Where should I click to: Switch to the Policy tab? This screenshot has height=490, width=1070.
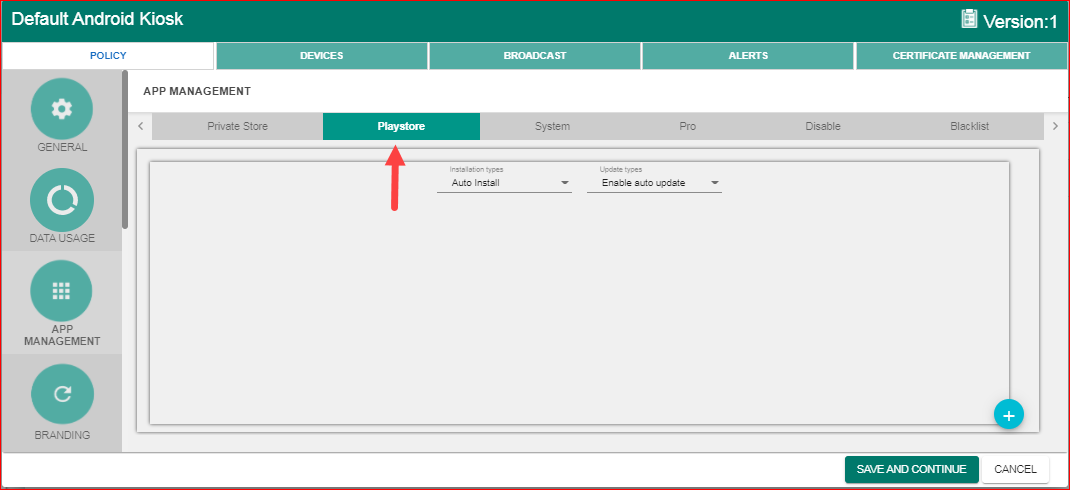point(109,56)
